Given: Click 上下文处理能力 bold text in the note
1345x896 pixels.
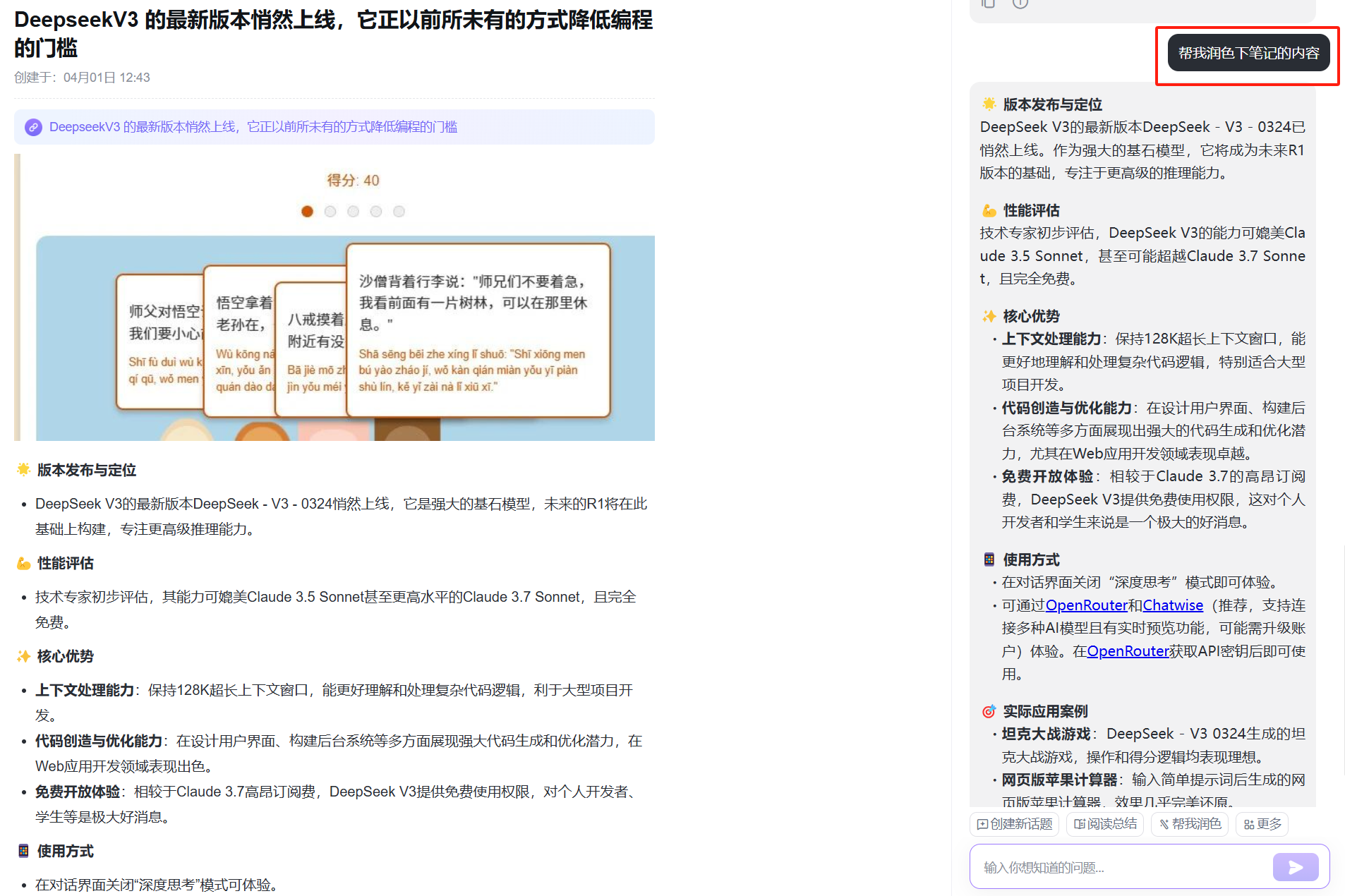Looking at the screenshot, I should tap(85, 690).
